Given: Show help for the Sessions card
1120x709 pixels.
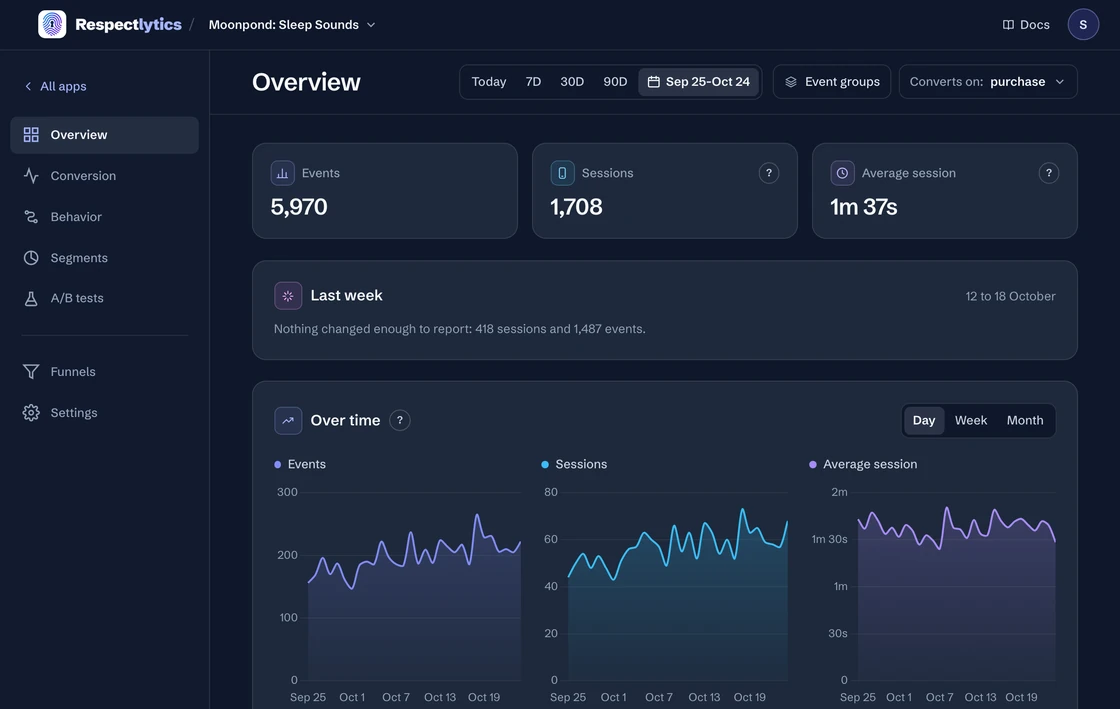Looking at the screenshot, I should [769, 174].
